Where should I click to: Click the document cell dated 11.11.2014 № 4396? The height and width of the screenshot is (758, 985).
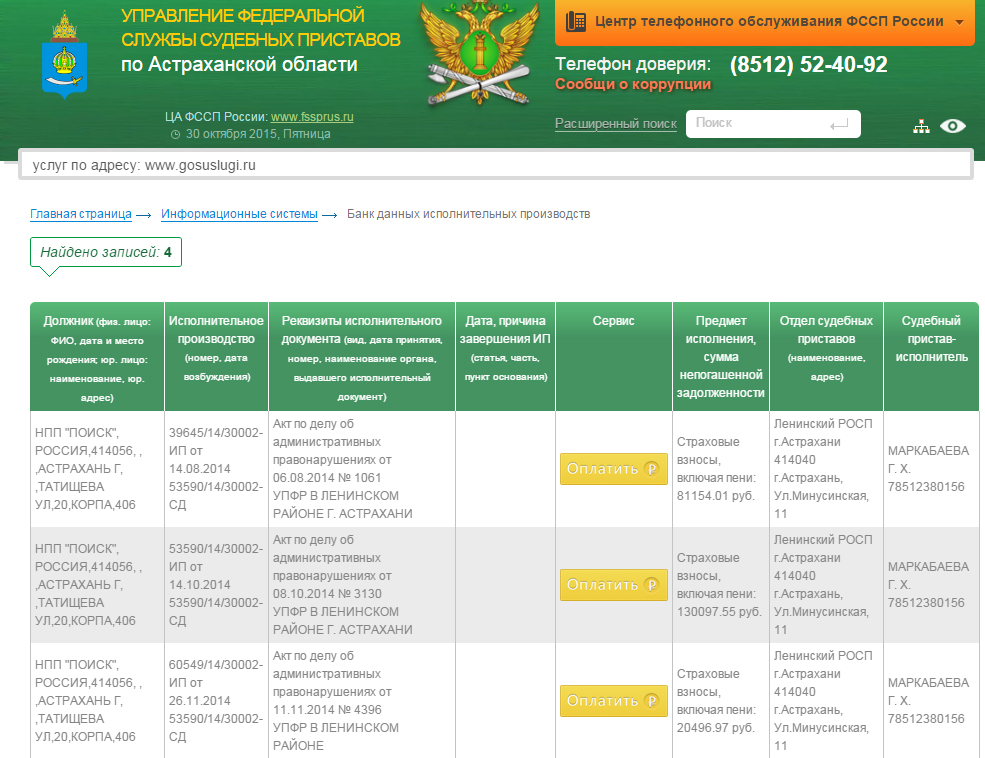362,701
